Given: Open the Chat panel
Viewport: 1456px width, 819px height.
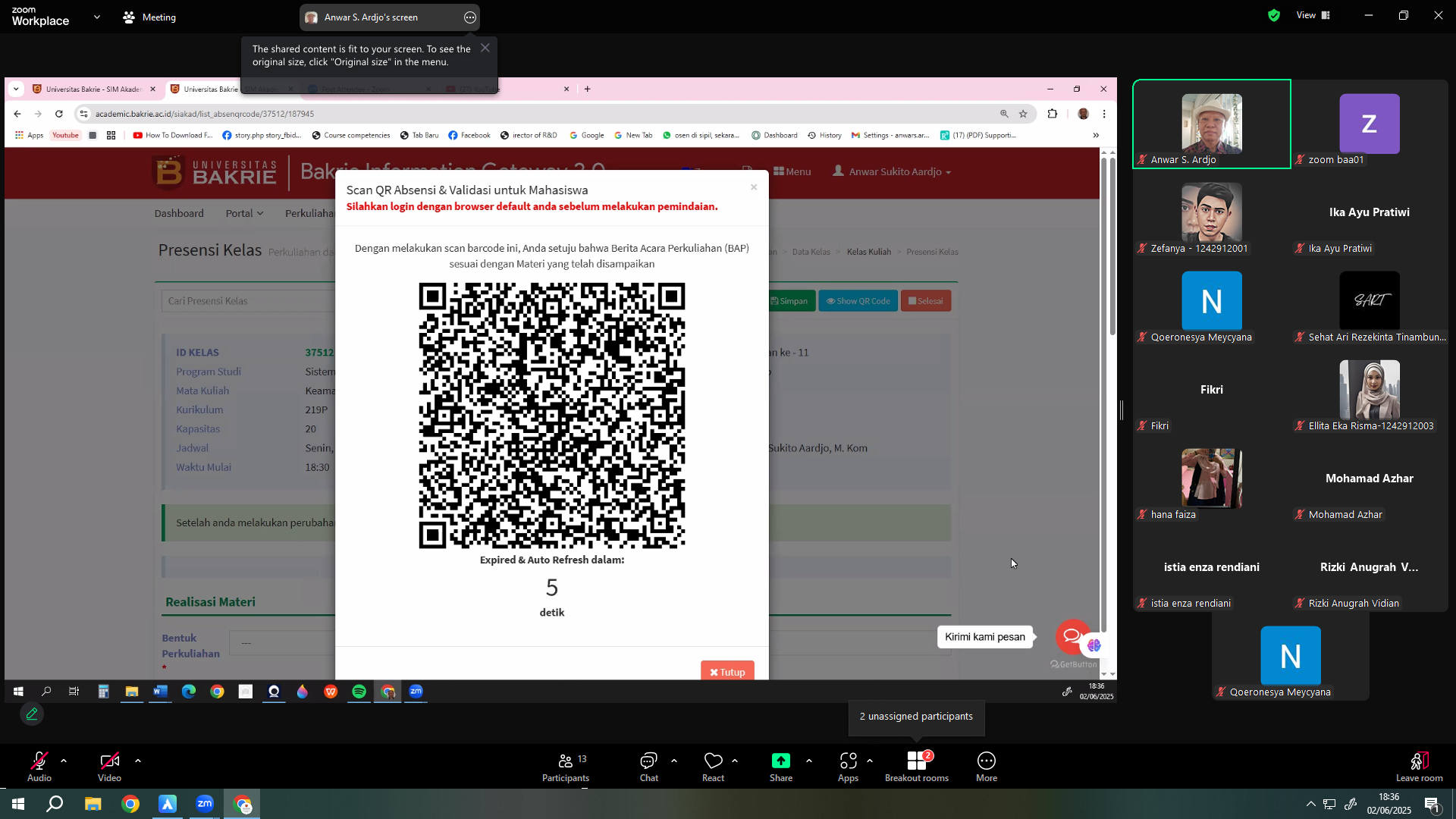Looking at the screenshot, I should (648, 766).
